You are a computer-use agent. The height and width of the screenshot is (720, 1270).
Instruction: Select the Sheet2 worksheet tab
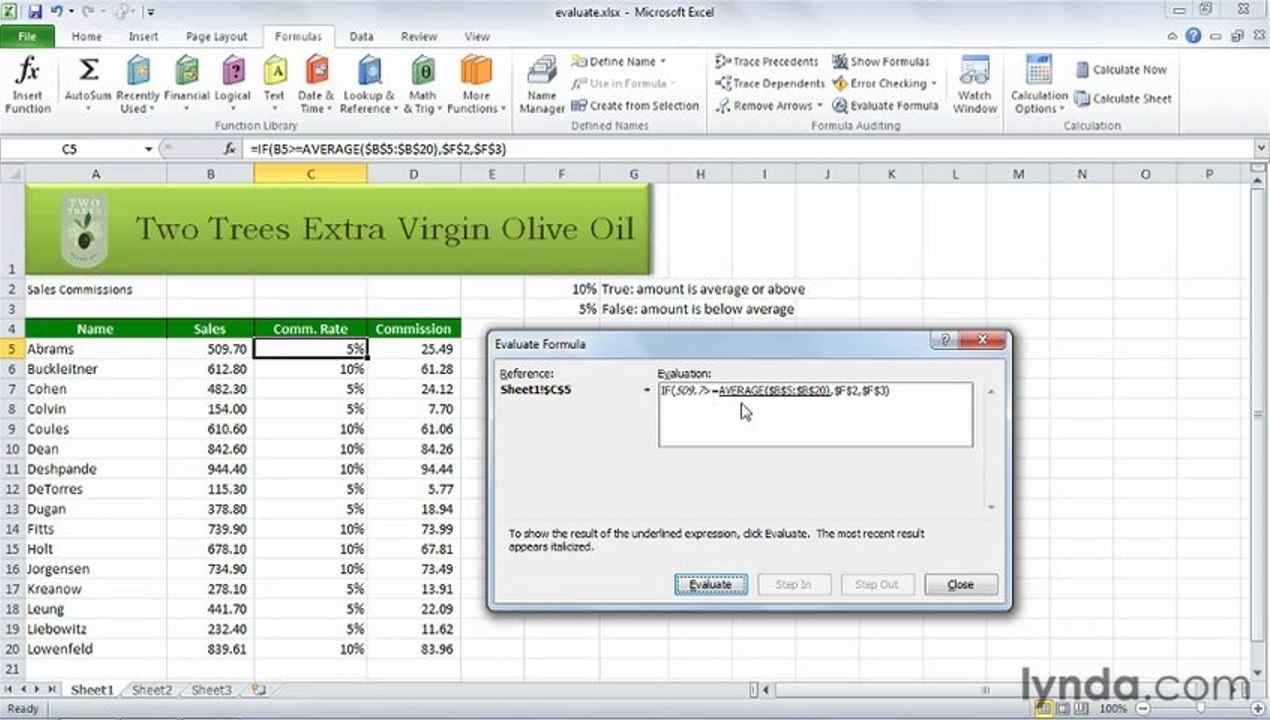[x=152, y=690]
